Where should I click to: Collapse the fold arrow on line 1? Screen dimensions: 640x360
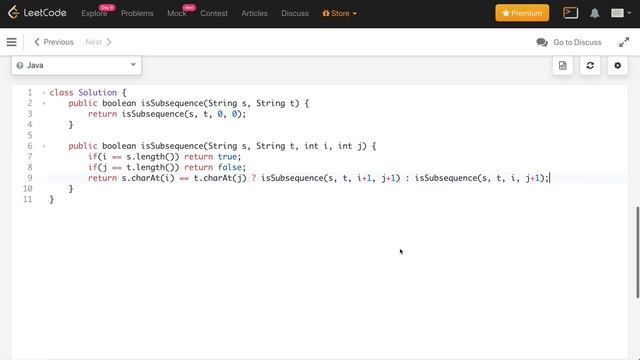(44, 93)
